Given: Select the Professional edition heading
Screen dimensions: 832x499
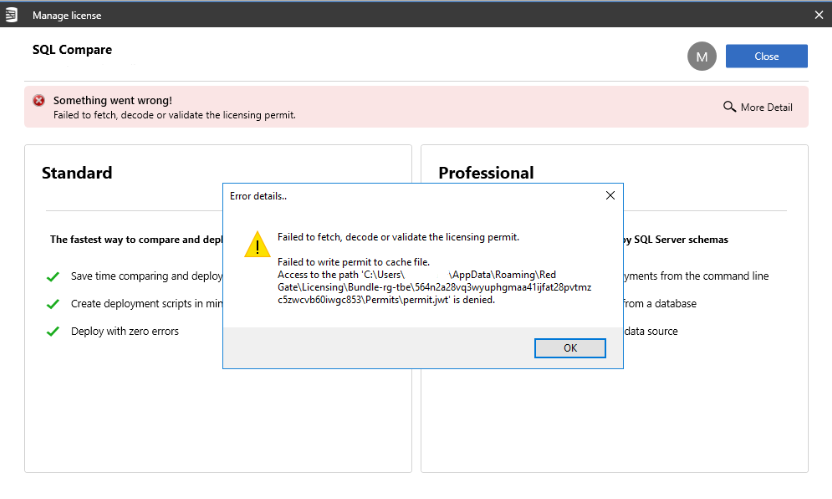Looking at the screenshot, I should [486, 173].
